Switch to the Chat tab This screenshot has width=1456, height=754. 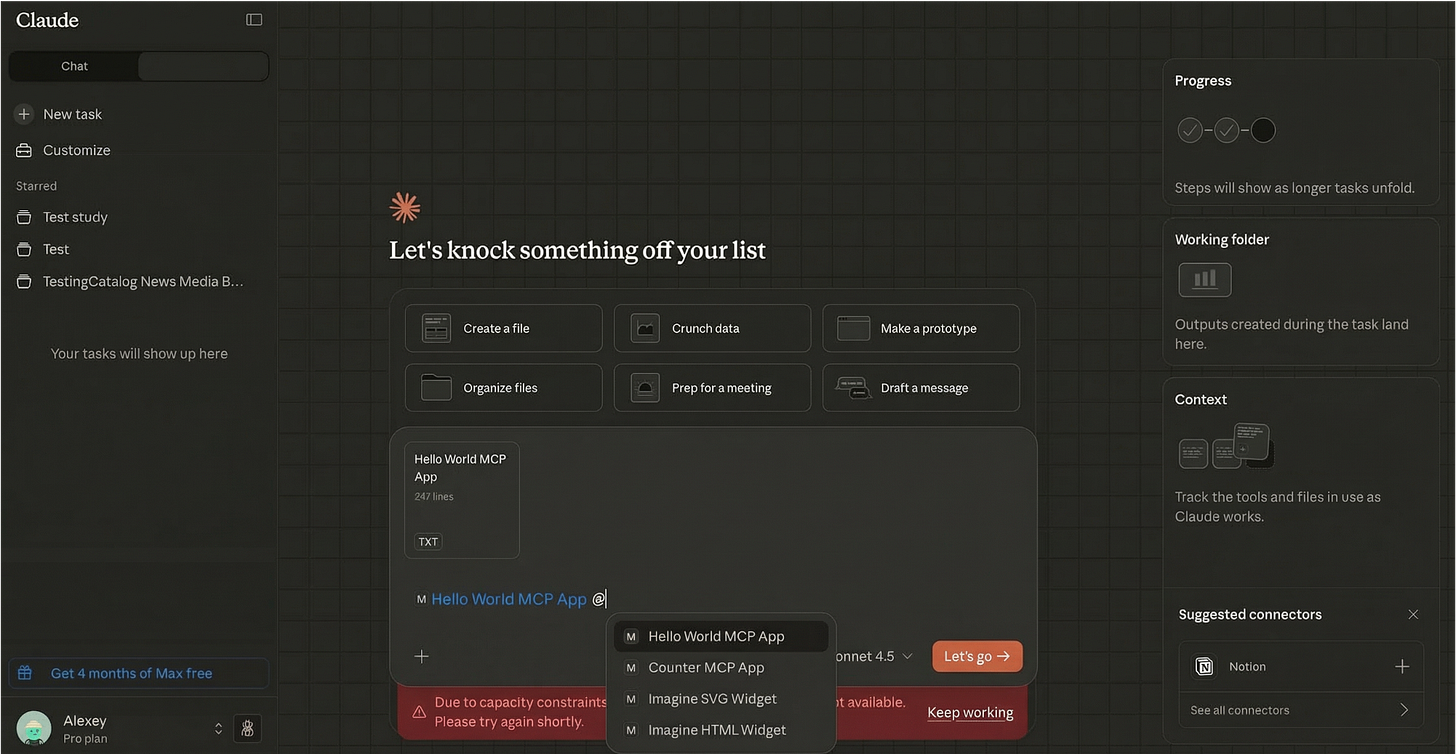(x=74, y=66)
